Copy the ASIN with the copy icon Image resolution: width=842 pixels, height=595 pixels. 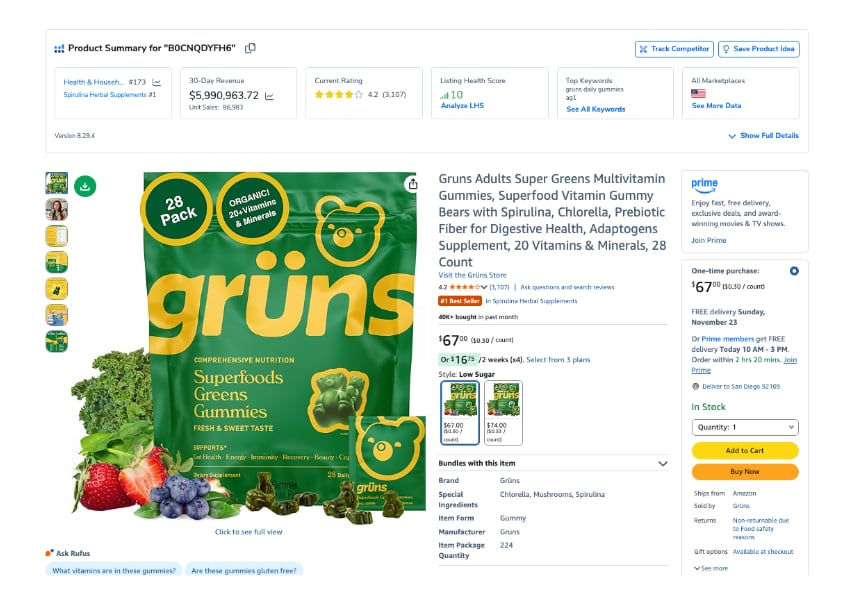250,48
